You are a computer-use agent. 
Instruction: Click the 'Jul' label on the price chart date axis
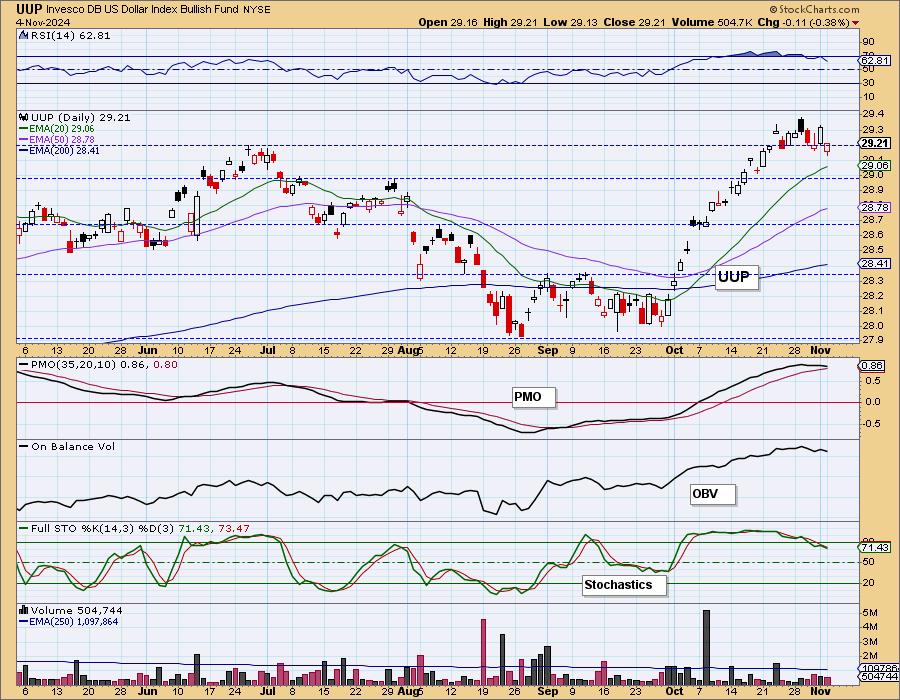[267, 350]
